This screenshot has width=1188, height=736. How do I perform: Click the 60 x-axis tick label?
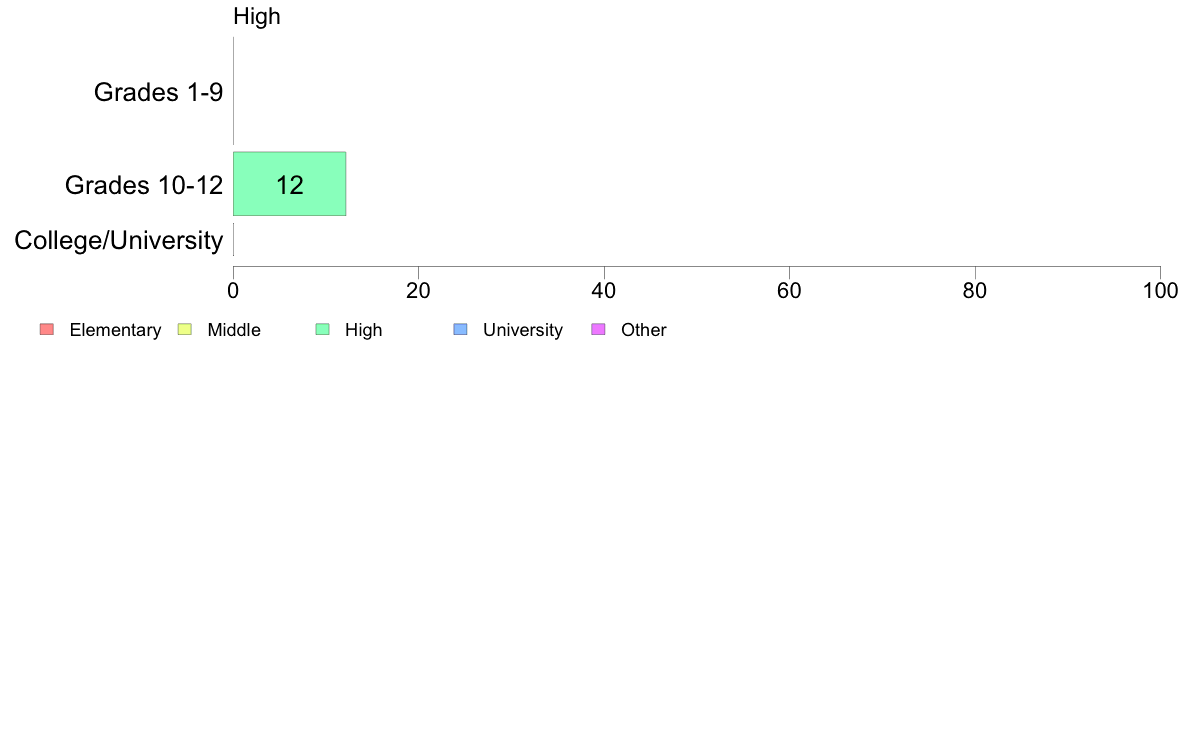pos(789,291)
